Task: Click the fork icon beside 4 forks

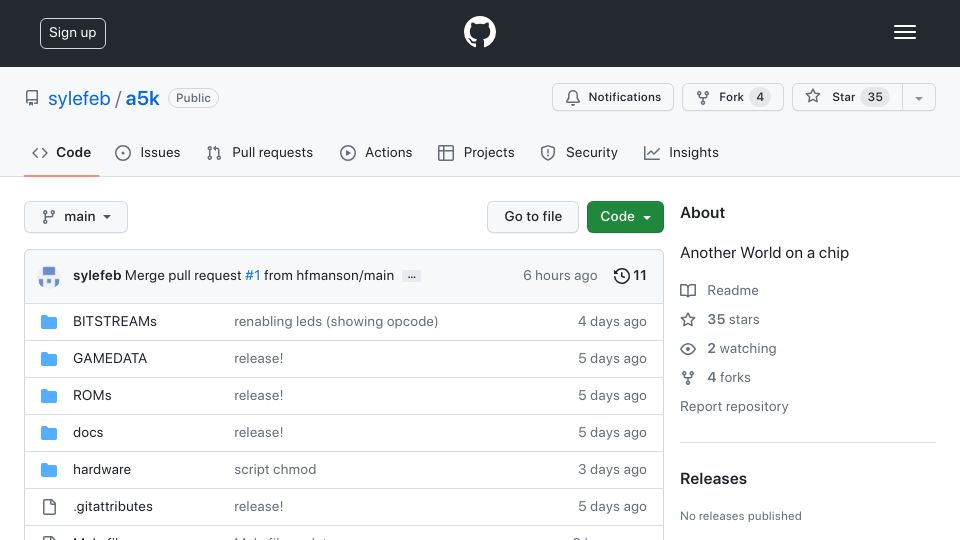Action: 688,378
